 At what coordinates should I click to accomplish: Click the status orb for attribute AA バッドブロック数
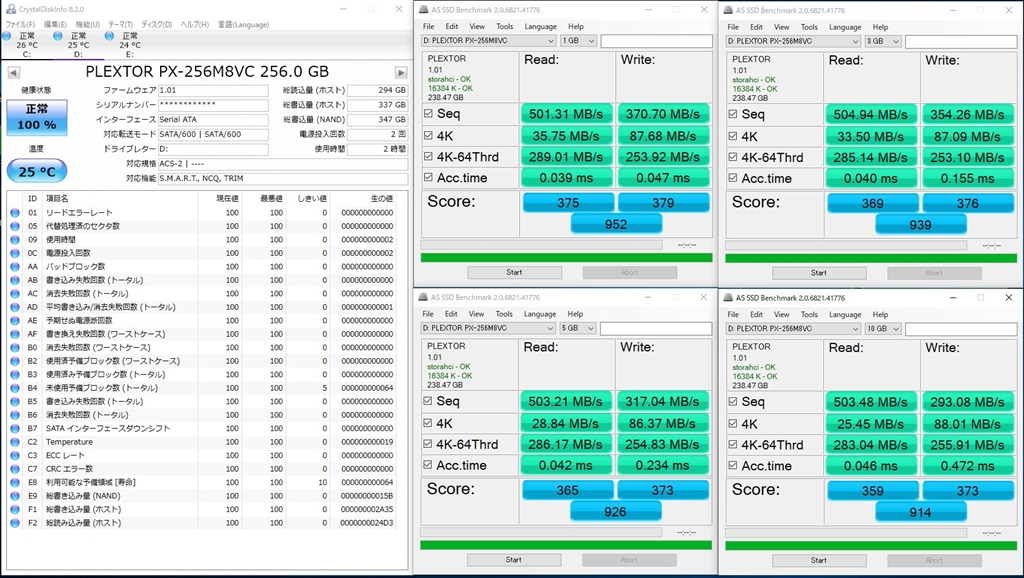[x=15, y=266]
